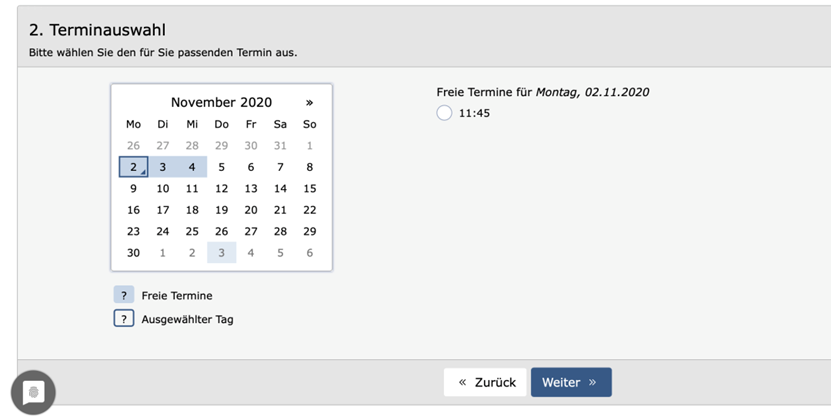Go to next month with » arrow

(309, 102)
